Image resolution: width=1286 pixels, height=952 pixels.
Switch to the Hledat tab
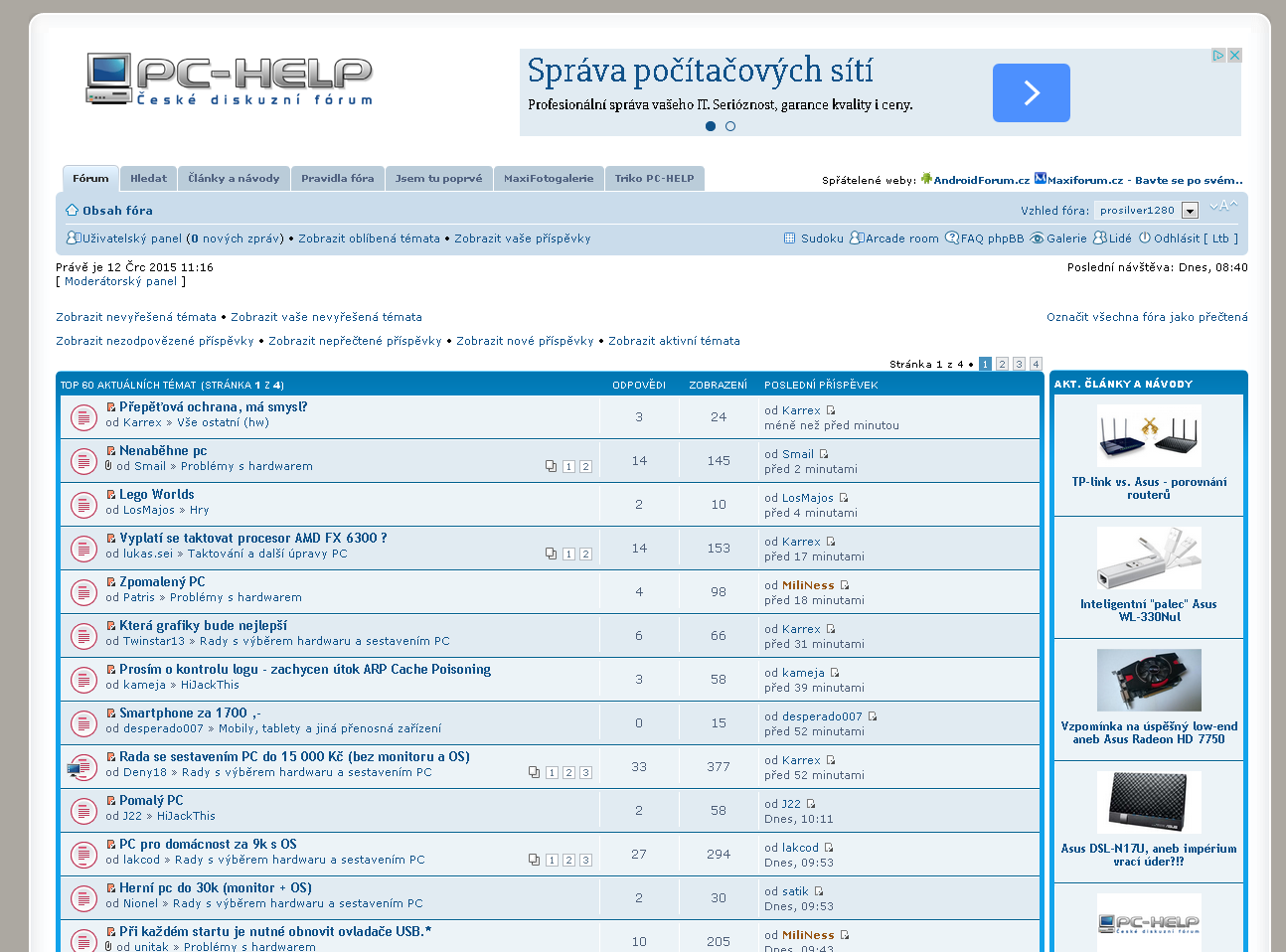point(148,179)
